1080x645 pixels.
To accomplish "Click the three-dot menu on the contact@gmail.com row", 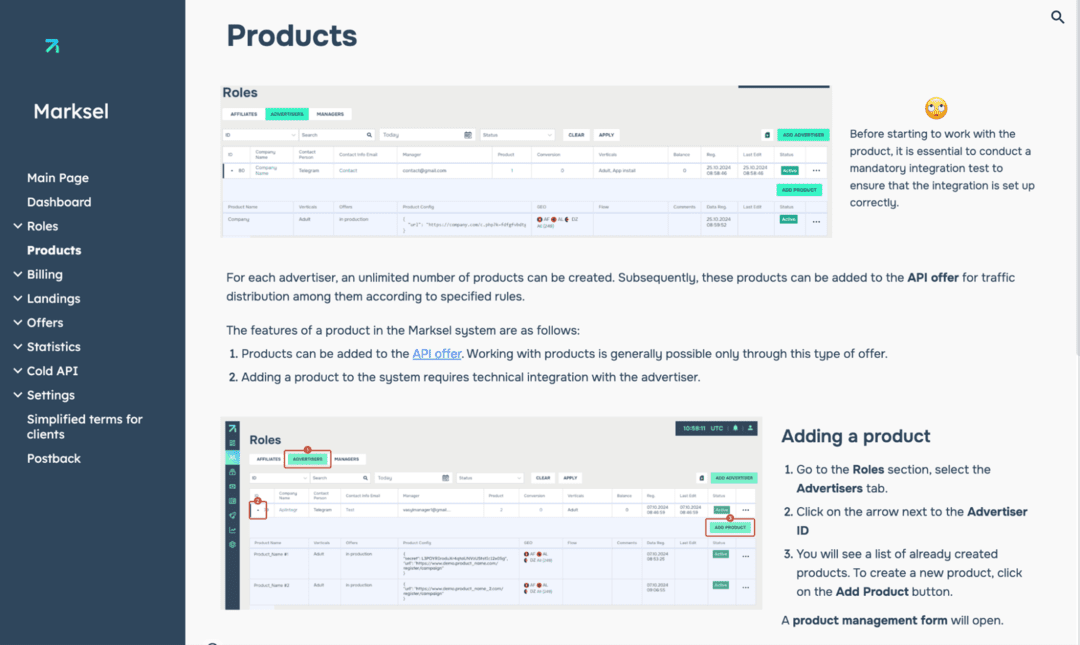I will (x=816, y=170).
